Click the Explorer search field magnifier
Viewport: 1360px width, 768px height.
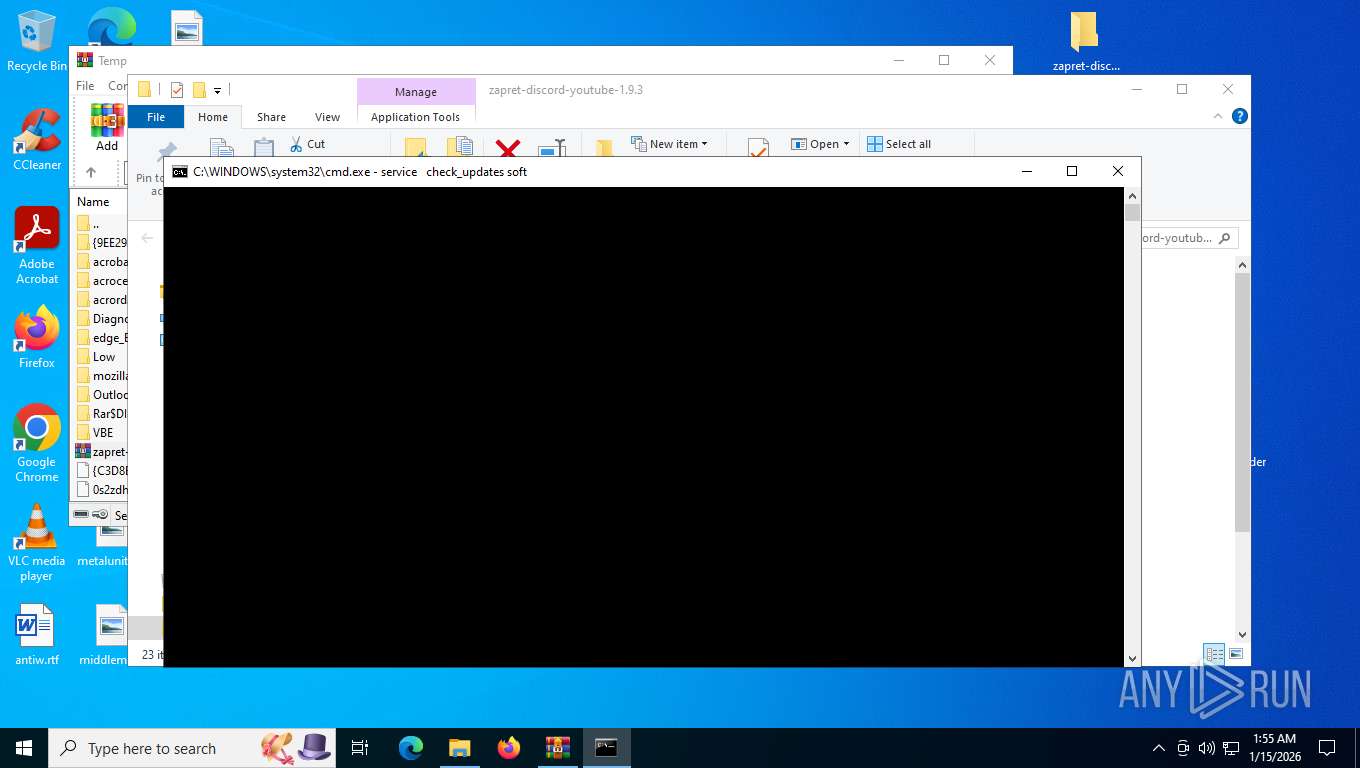tap(1225, 238)
